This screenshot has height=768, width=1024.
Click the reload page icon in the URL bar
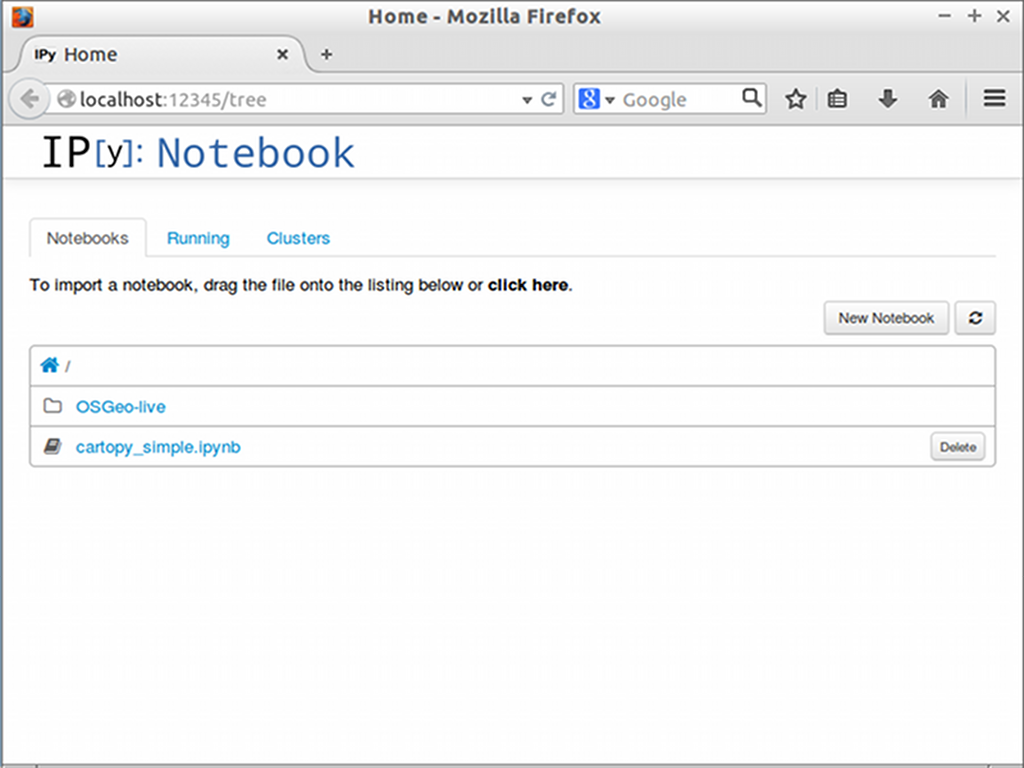coord(548,99)
